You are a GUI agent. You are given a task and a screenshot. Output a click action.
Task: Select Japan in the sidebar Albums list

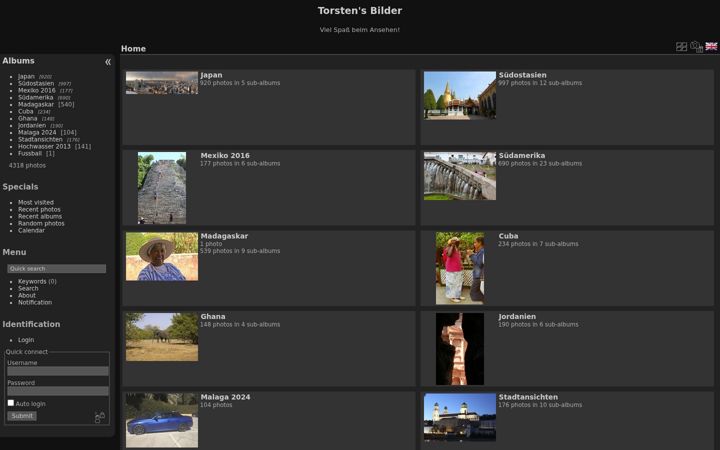coord(26,77)
